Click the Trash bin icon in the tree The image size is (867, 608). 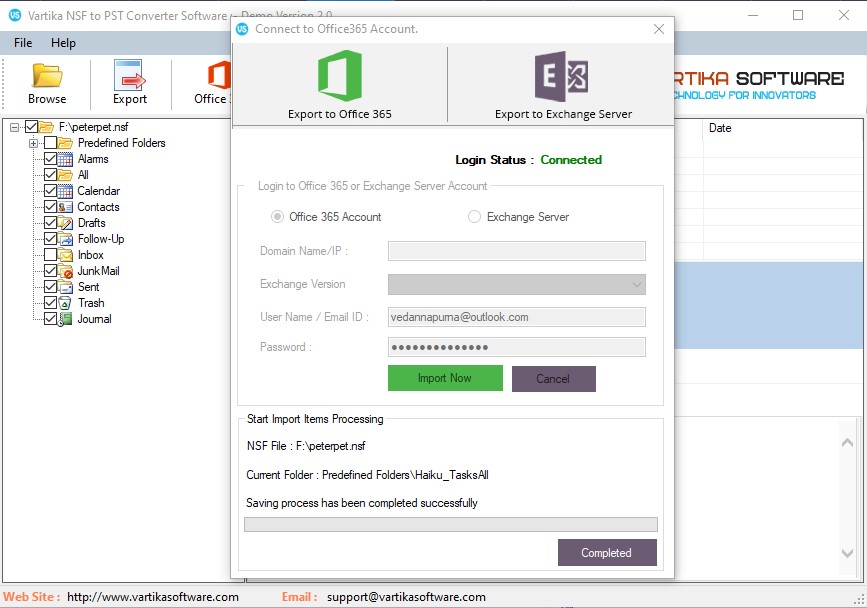pyautogui.click(x=65, y=303)
